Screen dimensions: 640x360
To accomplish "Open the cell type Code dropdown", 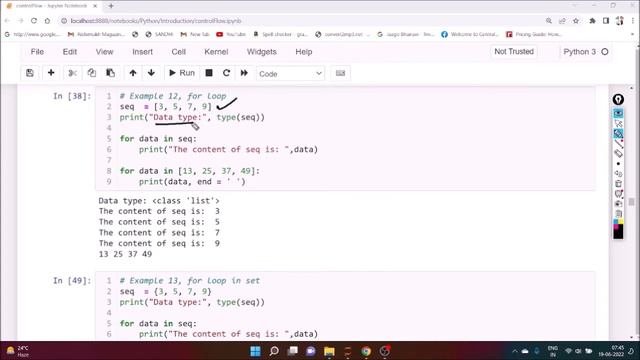I will pos(290,73).
